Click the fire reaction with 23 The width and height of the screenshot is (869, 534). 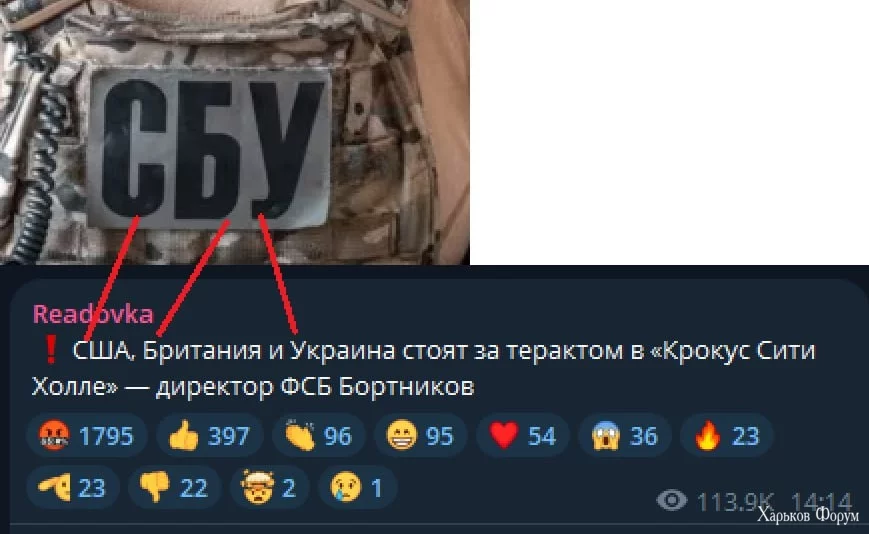click(726, 435)
